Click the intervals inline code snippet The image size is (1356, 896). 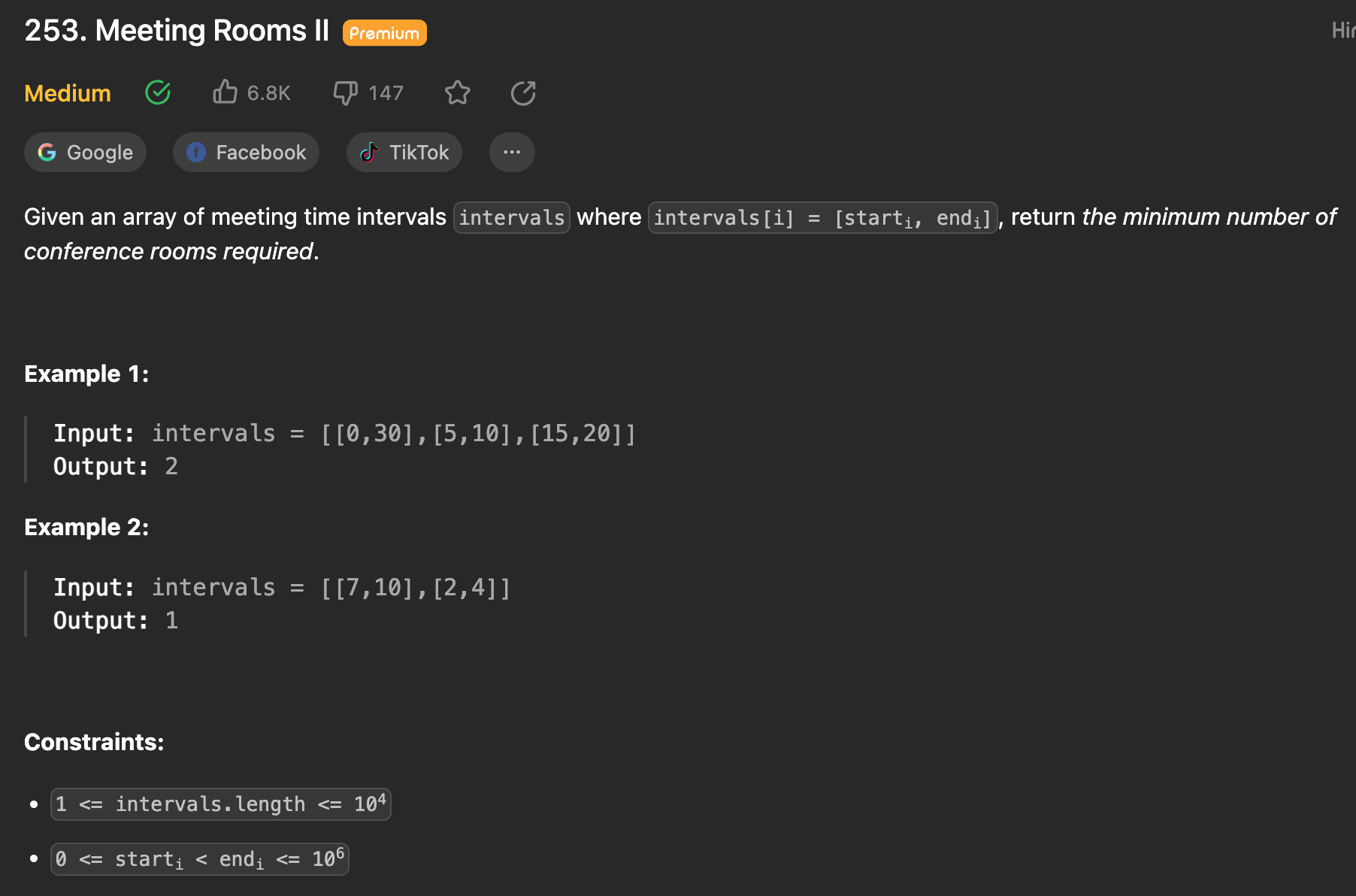tap(512, 218)
